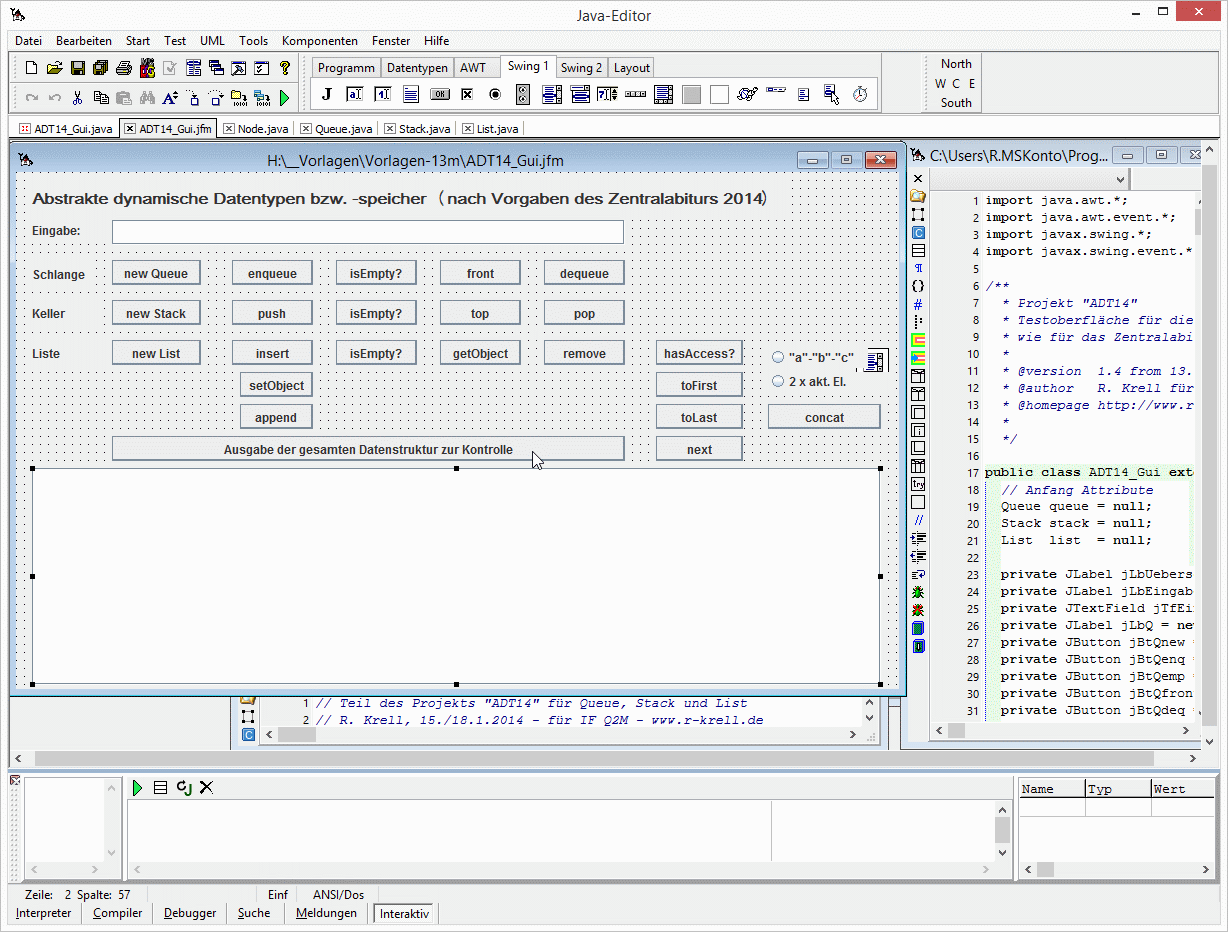Click the scissors cut icon
The width and height of the screenshot is (1228, 932).
pos(77,98)
